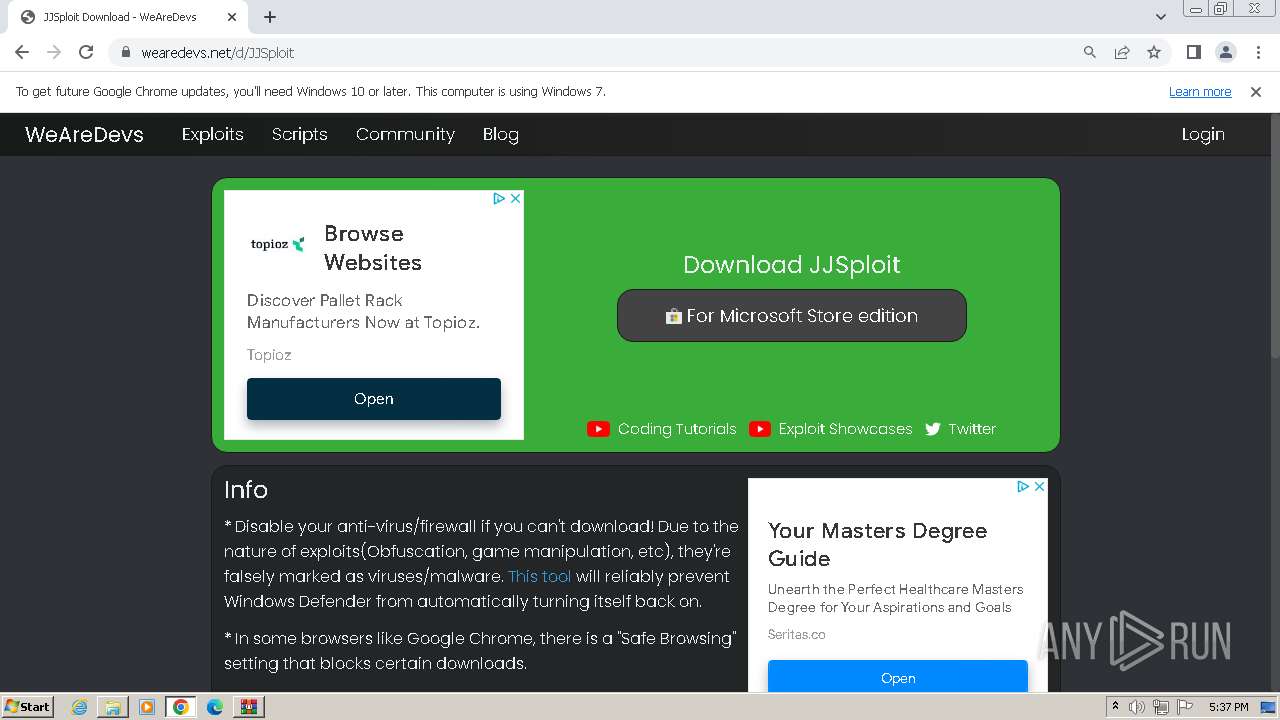Launch Internet Explorer from the taskbar
The width and height of the screenshot is (1280, 720).
(80, 707)
